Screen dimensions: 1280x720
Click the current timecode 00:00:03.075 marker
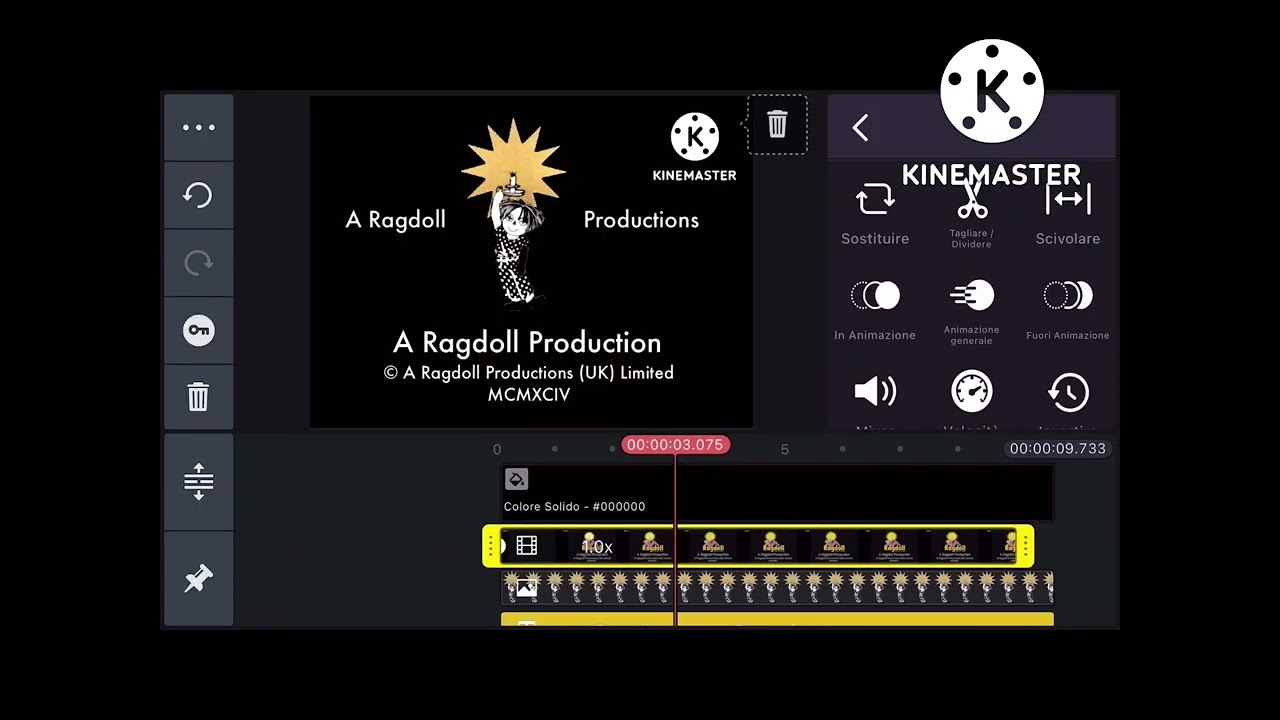click(675, 445)
